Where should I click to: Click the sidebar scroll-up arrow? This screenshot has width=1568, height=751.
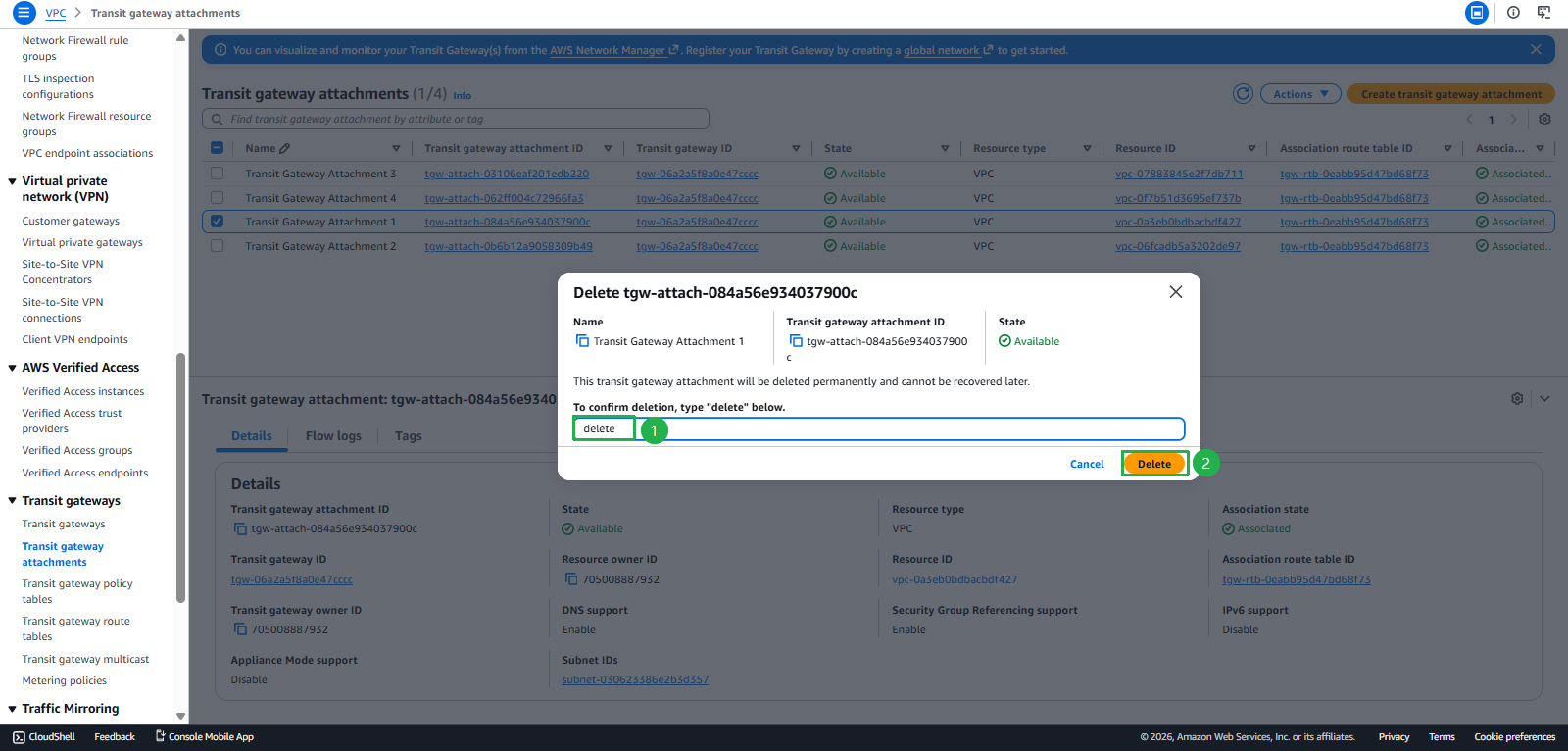click(x=180, y=38)
